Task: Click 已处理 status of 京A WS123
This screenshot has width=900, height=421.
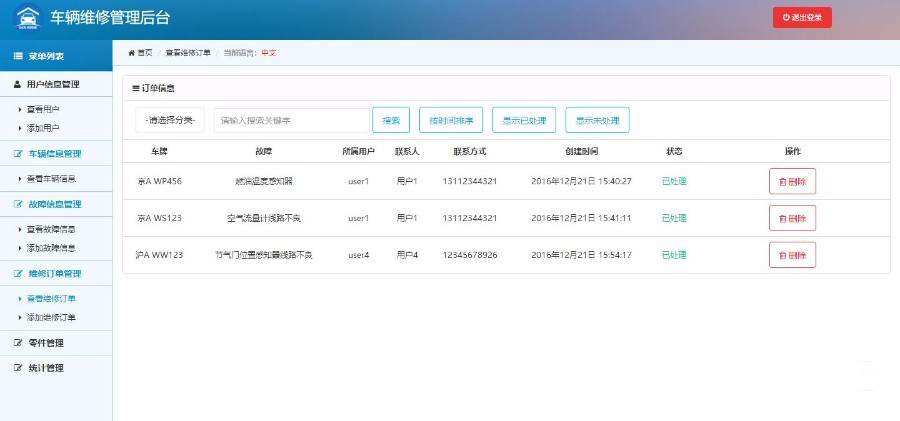Action: coord(674,218)
